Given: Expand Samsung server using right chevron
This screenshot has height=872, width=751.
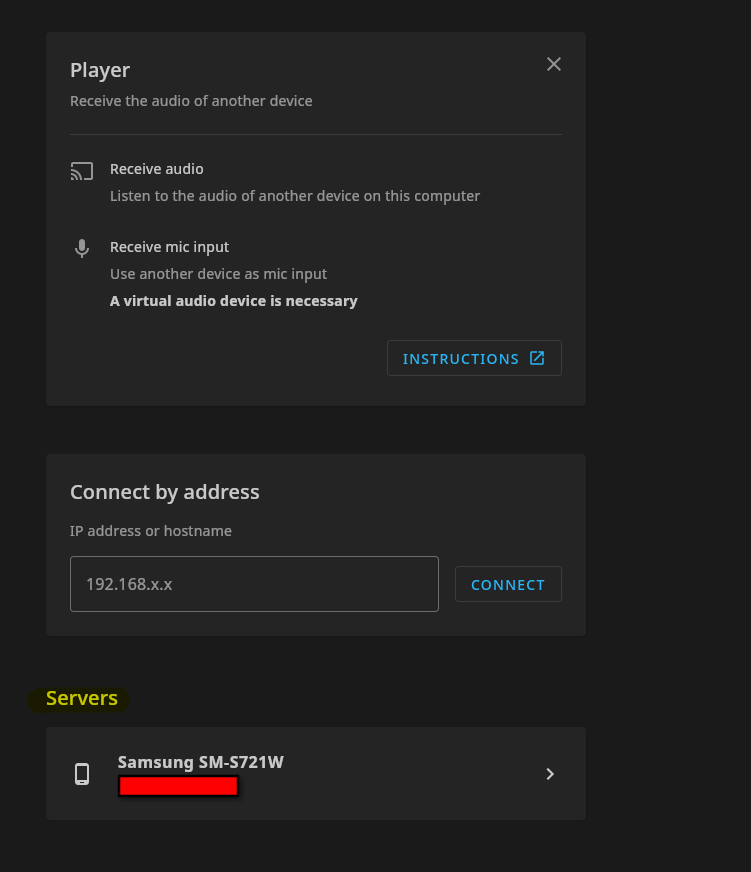Looking at the screenshot, I should tap(550, 774).
